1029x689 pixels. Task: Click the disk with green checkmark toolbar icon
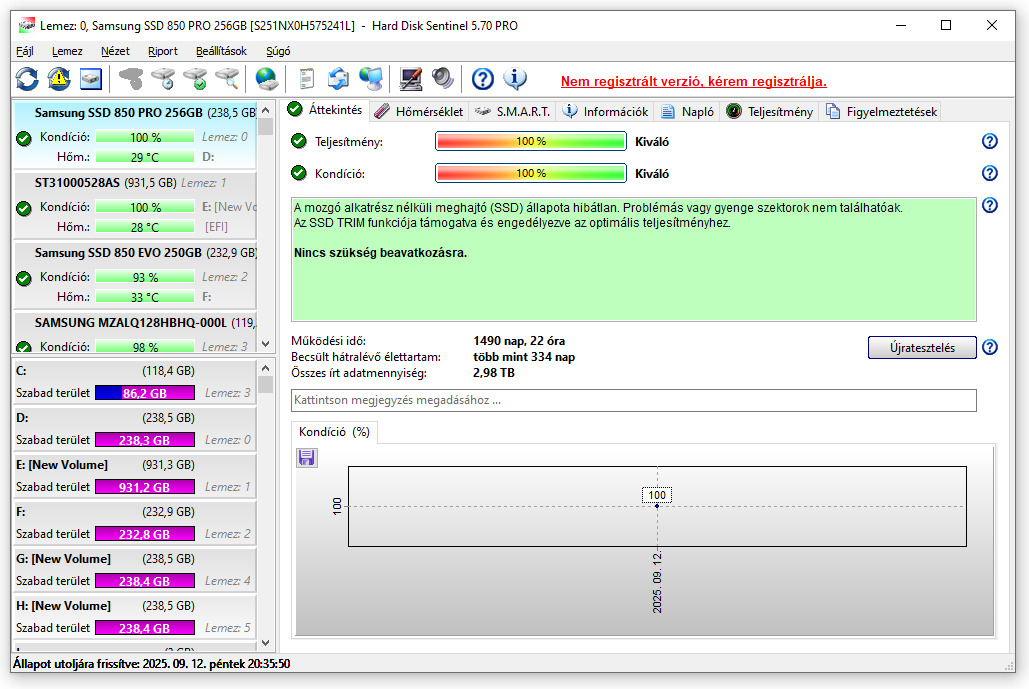[195, 79]
